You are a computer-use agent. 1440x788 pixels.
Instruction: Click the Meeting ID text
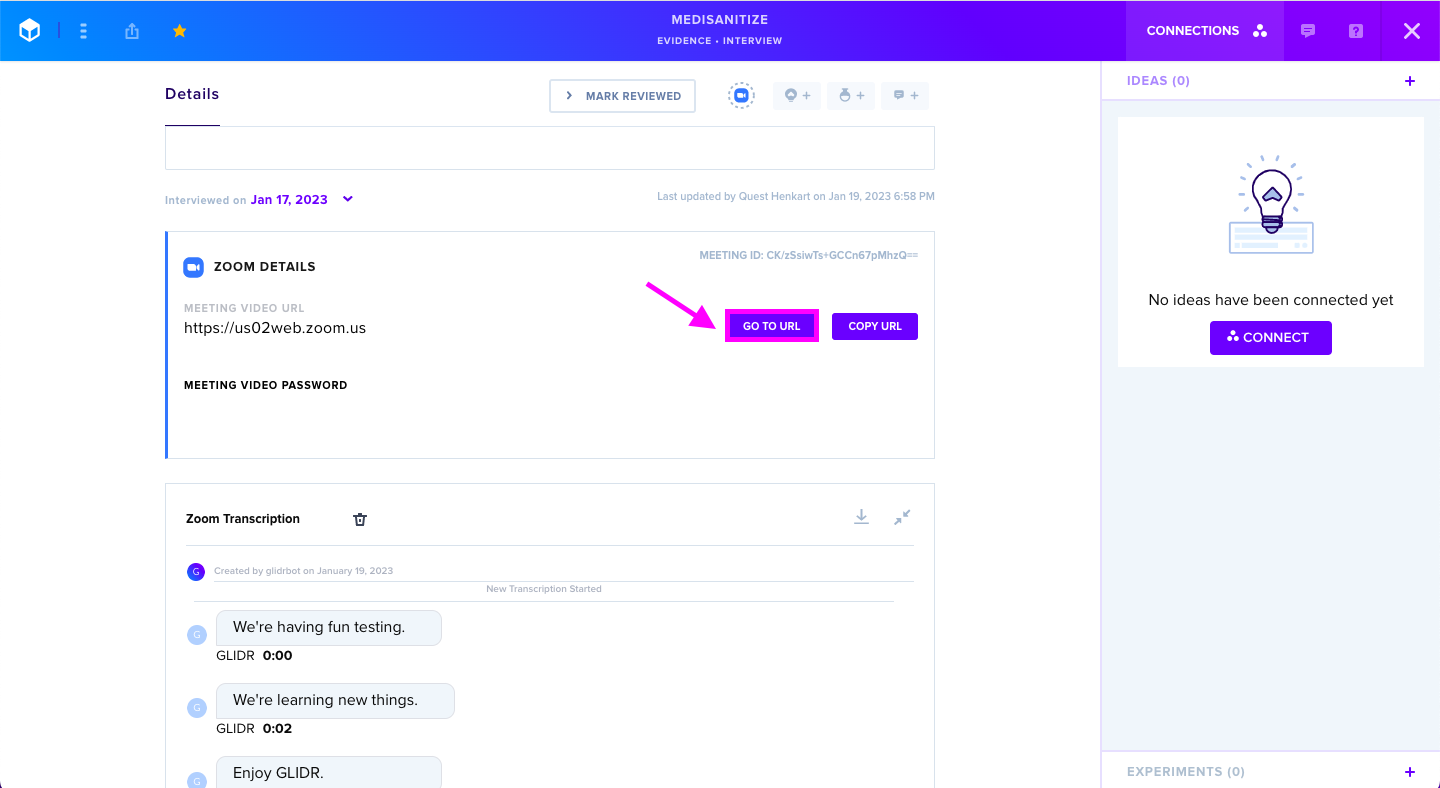point(809,256)
